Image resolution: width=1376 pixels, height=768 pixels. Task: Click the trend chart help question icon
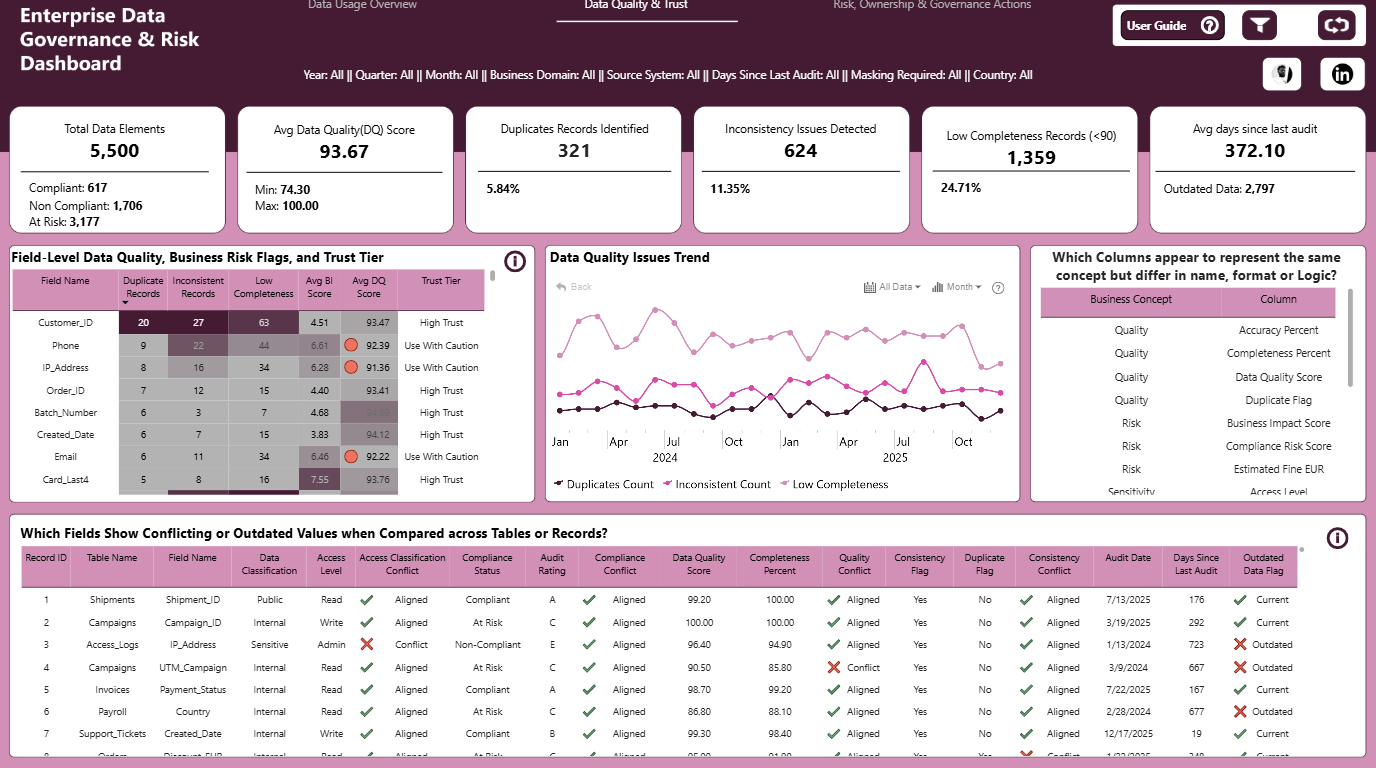pos(997,288)
